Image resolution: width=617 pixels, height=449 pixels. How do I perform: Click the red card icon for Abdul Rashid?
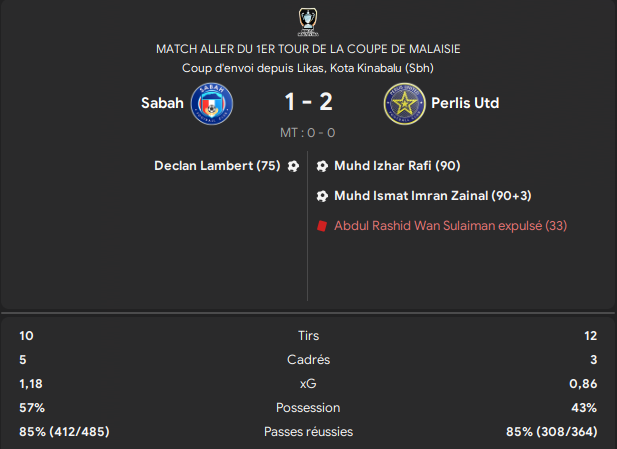tap(322, 226)
